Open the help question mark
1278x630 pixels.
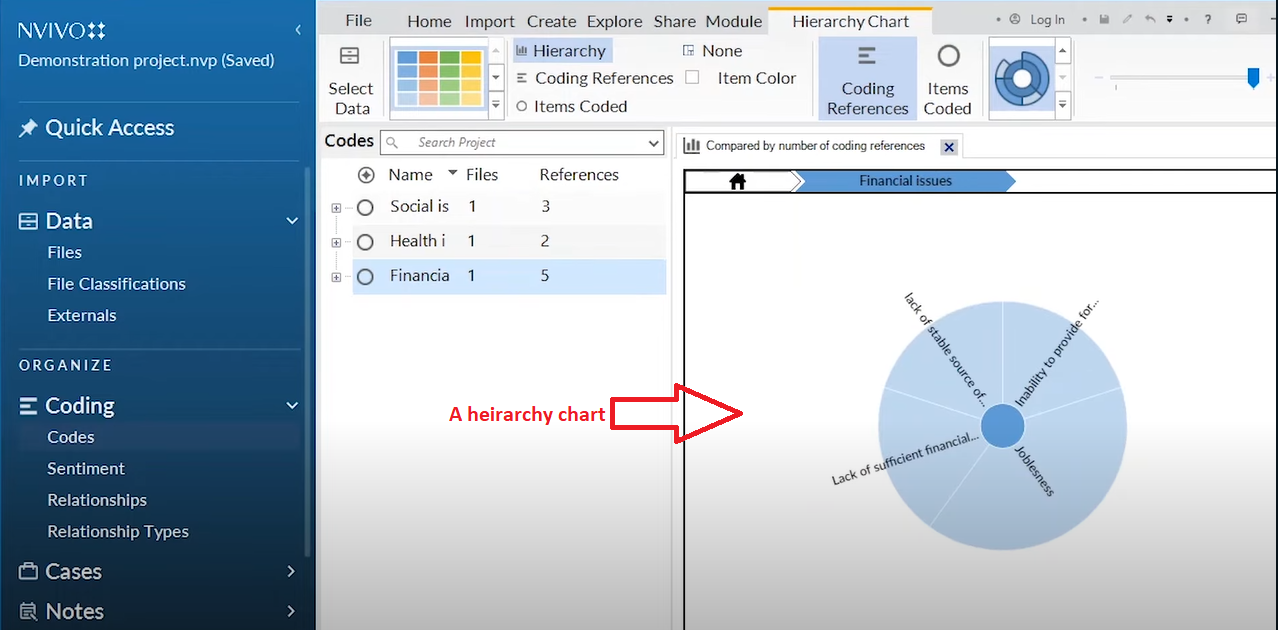[1208, 19]
